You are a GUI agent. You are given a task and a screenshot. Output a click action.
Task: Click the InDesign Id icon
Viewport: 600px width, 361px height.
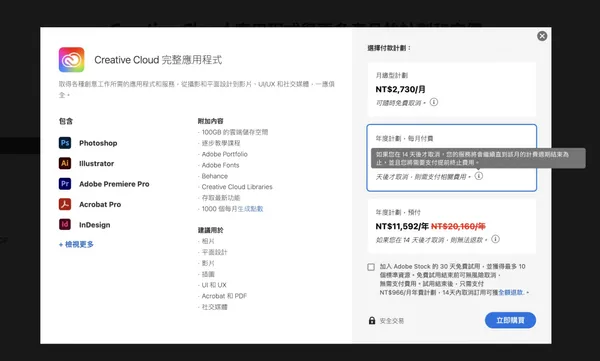pyautogui.click(x=65, y=224)
